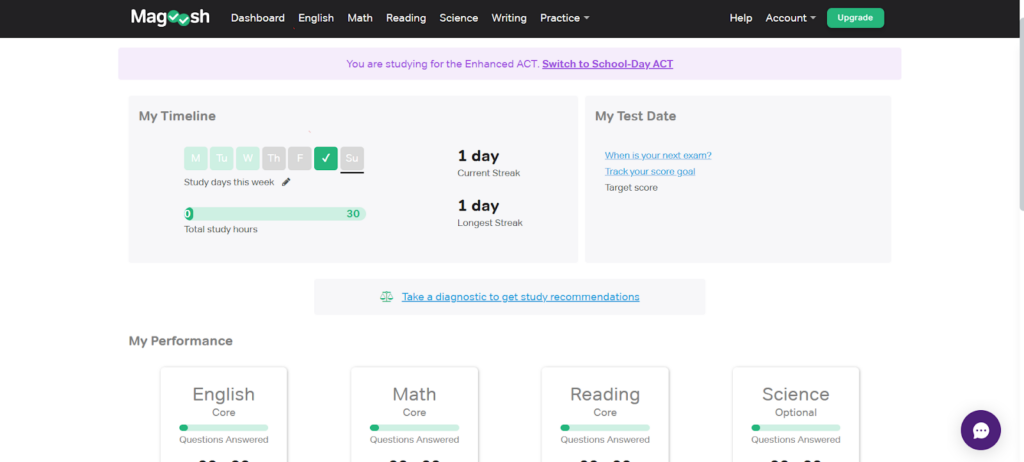Screen dimensions: 1024x462
Task: Toggle Monday study day
Action: (x=195, y=158)
